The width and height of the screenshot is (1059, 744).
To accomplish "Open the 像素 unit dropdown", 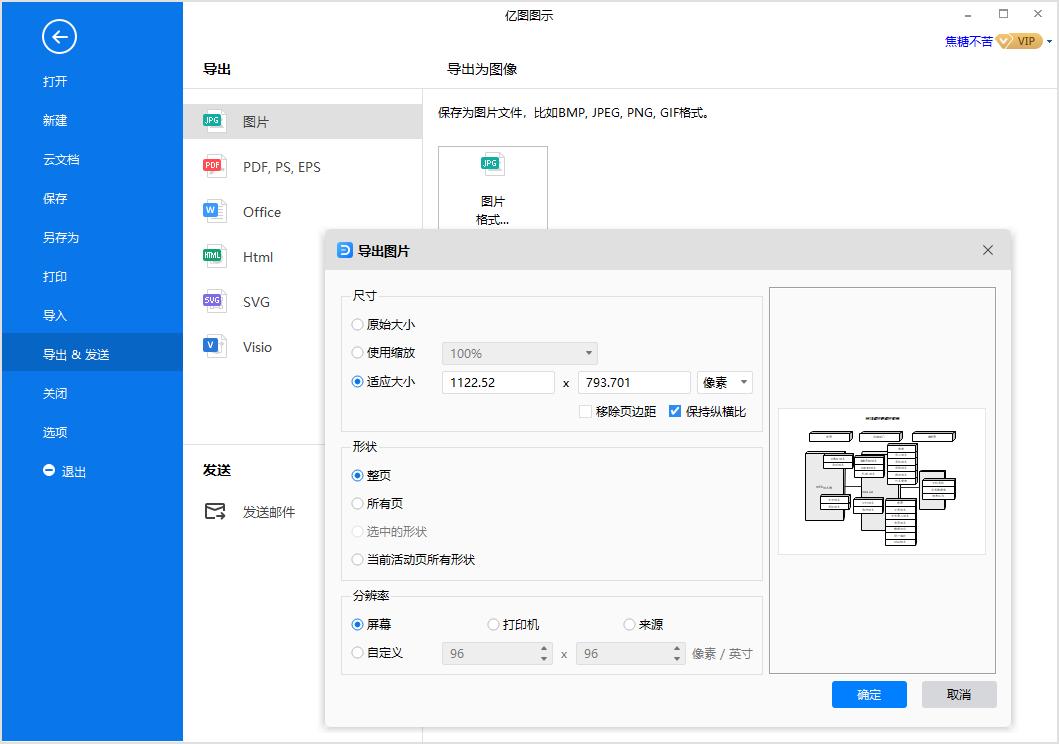I will (x=725, y=381).
